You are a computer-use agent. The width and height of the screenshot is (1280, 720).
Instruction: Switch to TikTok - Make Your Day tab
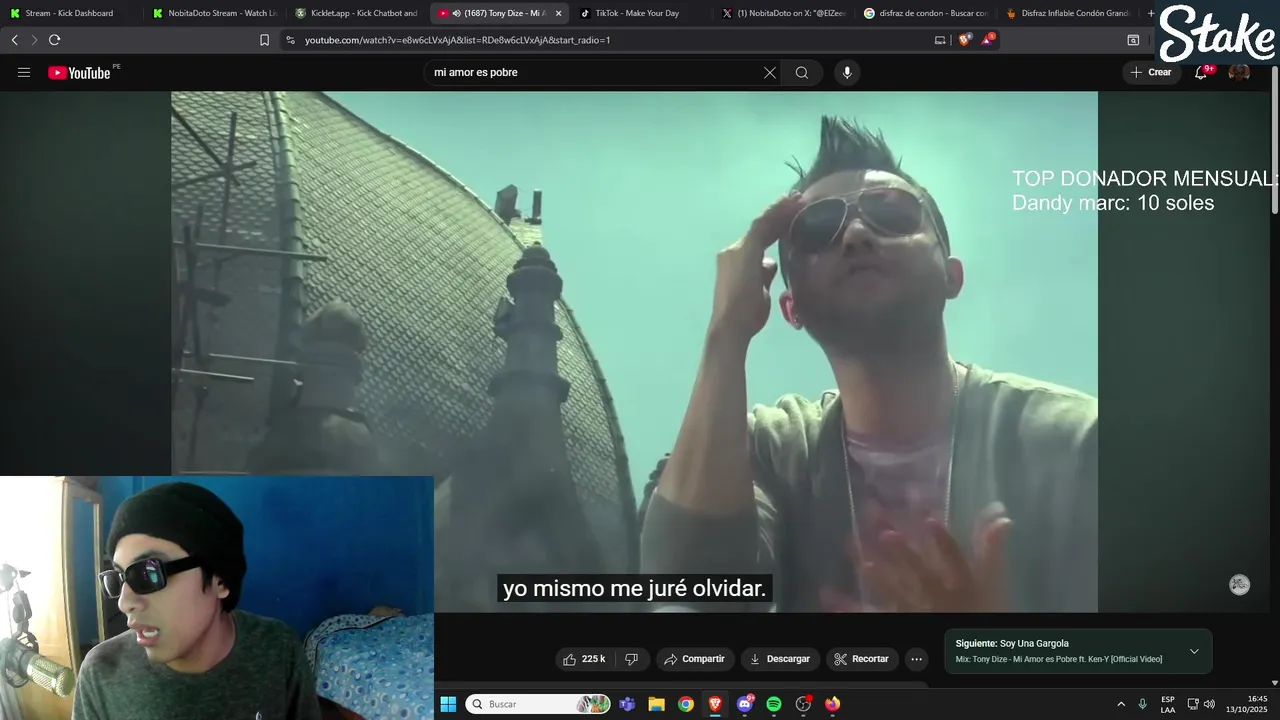pos(642,13)
